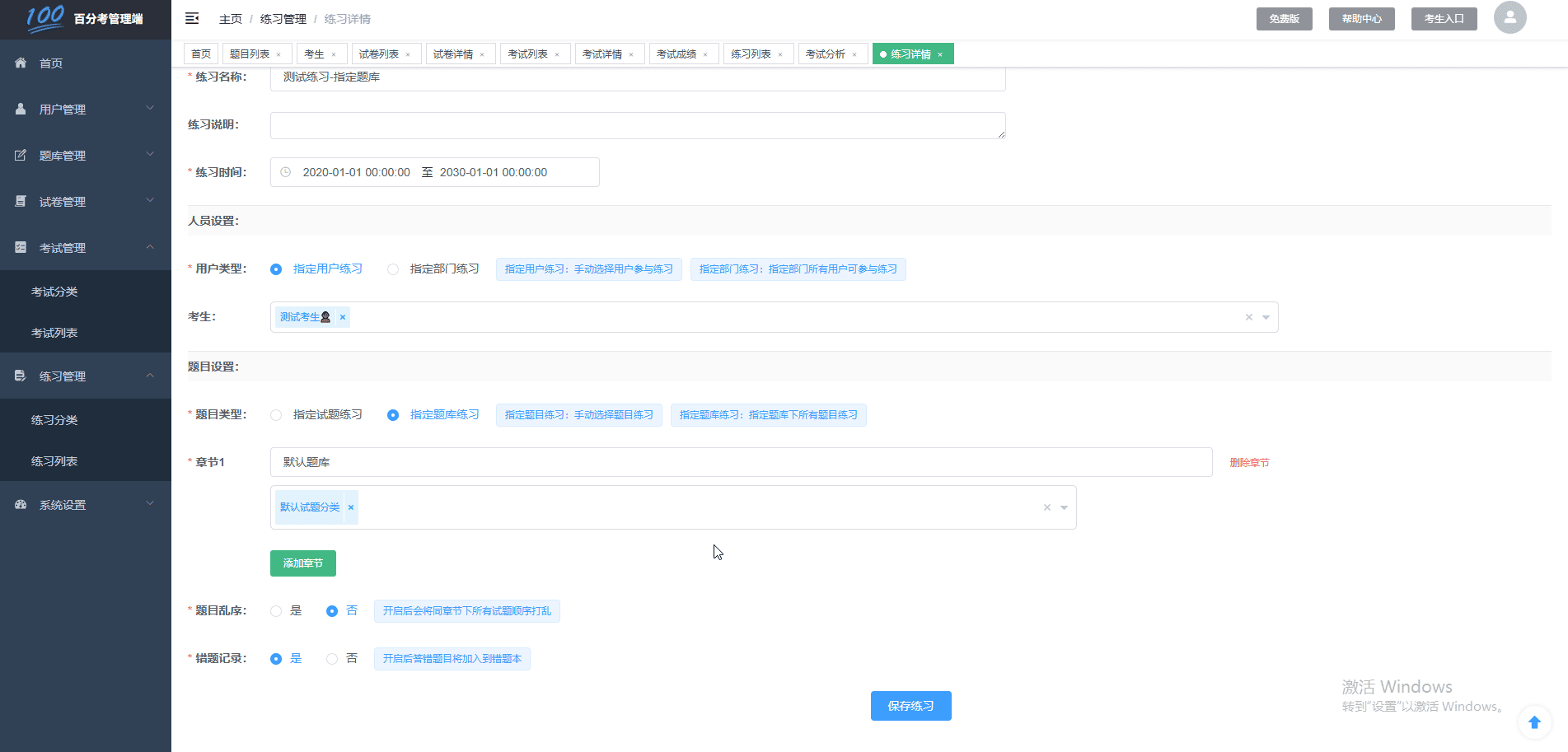Viewport: 1568px width, 752px height.
Task: Remove the 测试考生 tag from 考生 field
Action: pyautogui.click(x=343, y=317)
